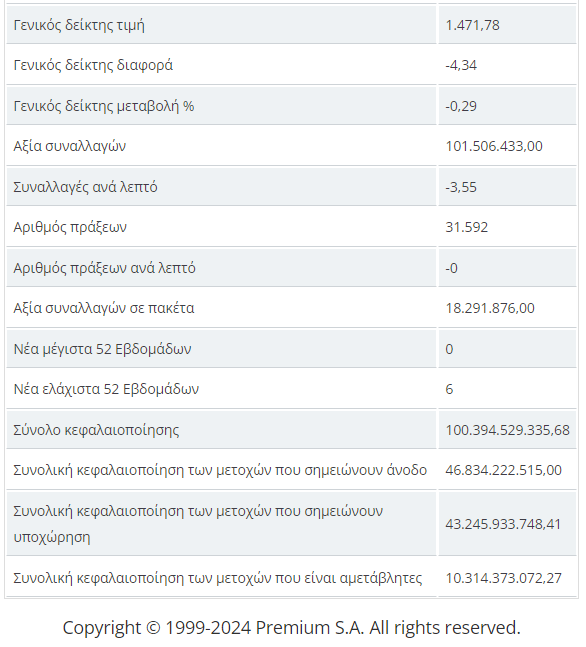Click 'Γενικός δείκτης μεταβολή %' label

(104, 106)
